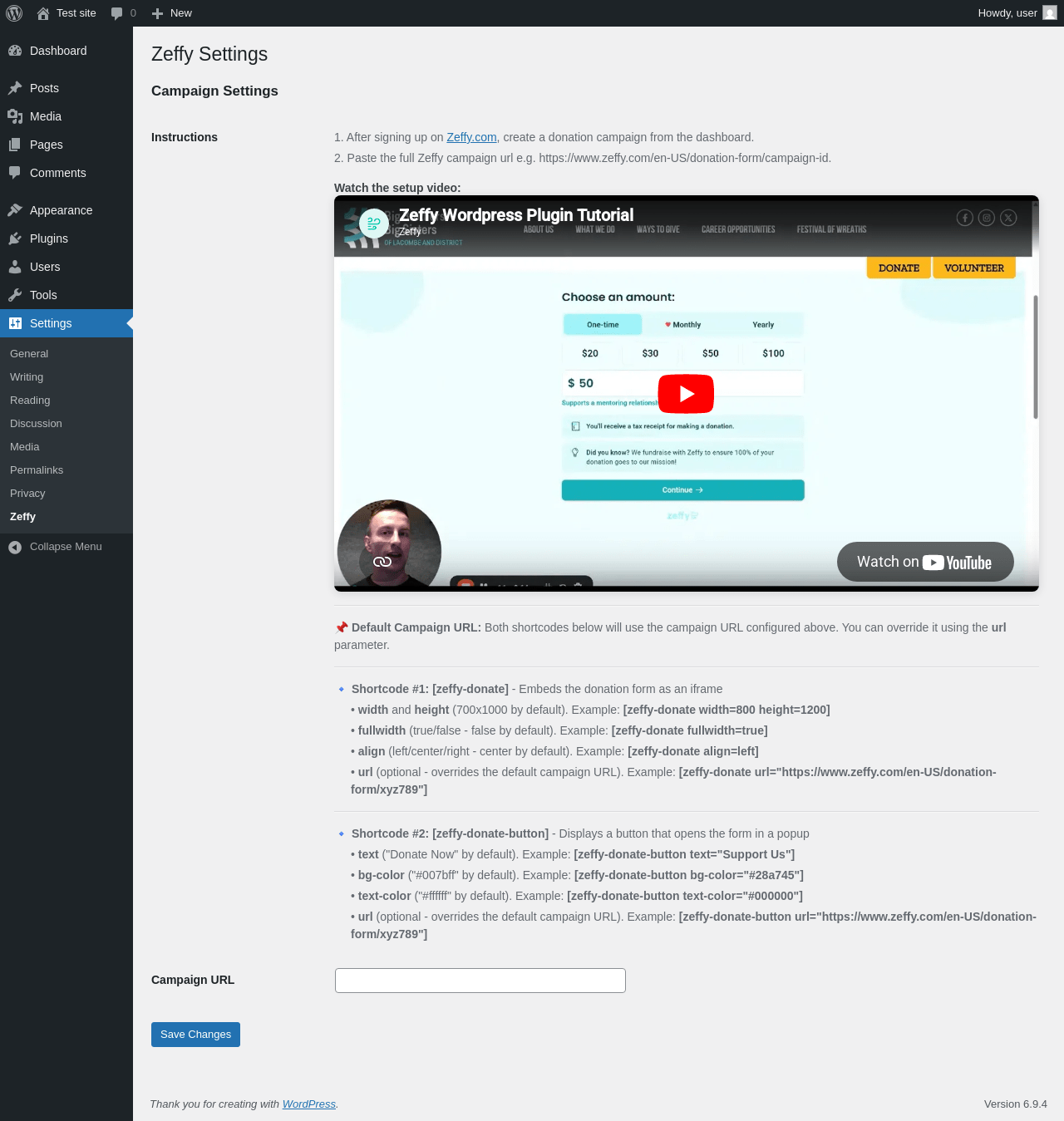Open Writing settings submenu
1064x1121 pixels.
[x=27, y=377]
